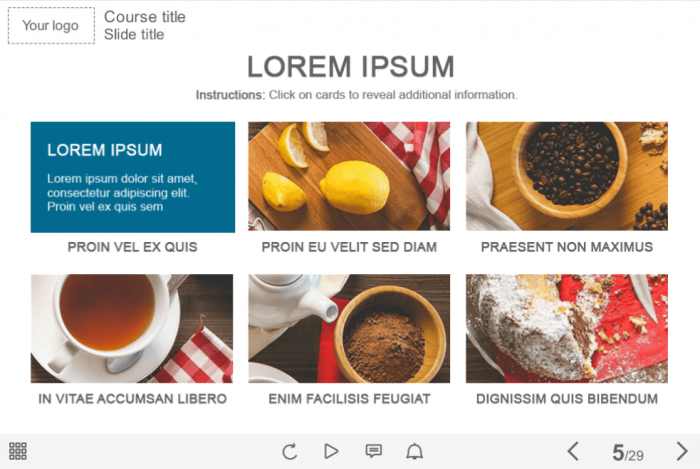Click In Vitae Accumsan Libero caption
Viewport: 700px width, 469px height.
[133, 398]
